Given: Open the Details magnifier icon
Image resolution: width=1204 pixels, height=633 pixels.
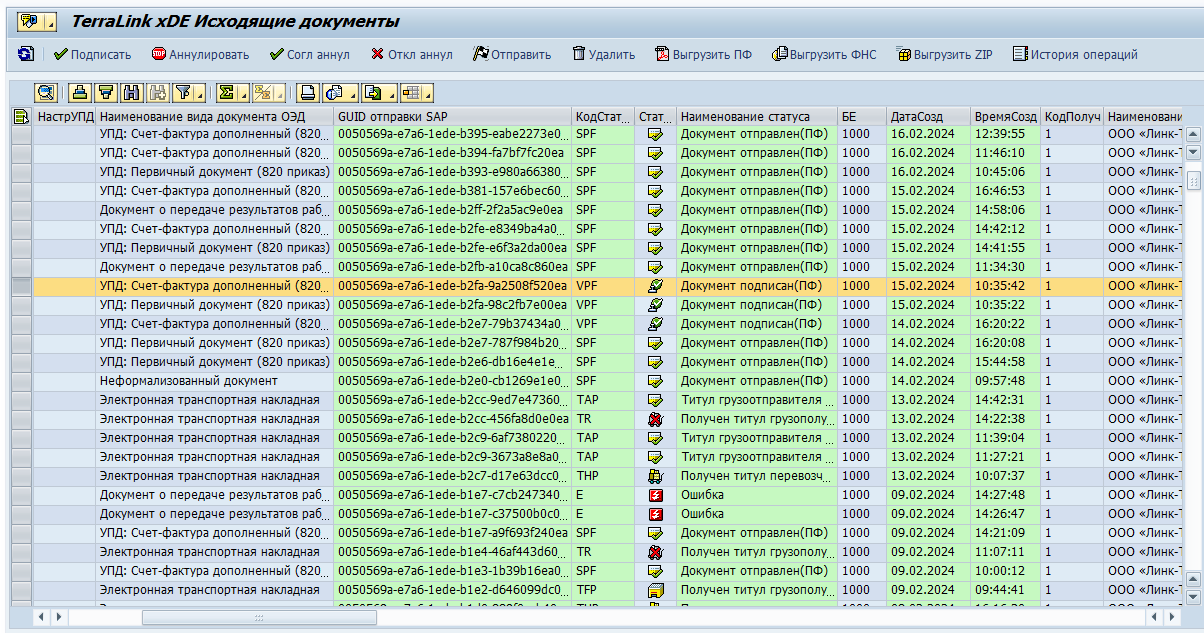Looking at the screenshot, I should pyautogui.click(x=46, y=93).
